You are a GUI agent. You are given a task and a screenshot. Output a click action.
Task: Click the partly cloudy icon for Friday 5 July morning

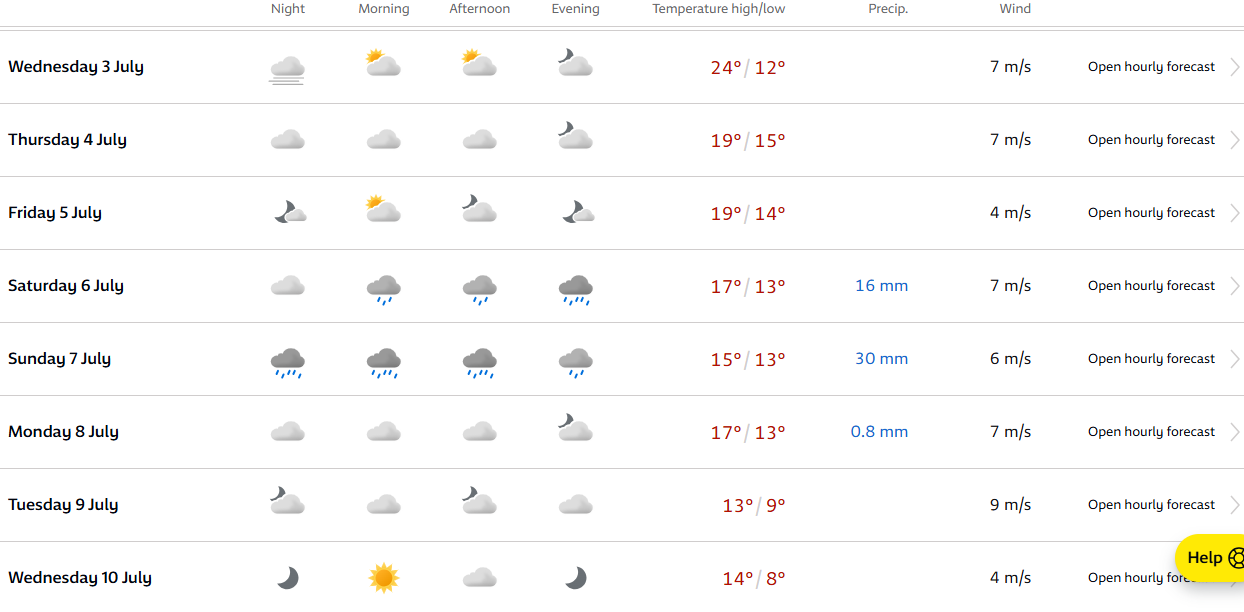383,209
